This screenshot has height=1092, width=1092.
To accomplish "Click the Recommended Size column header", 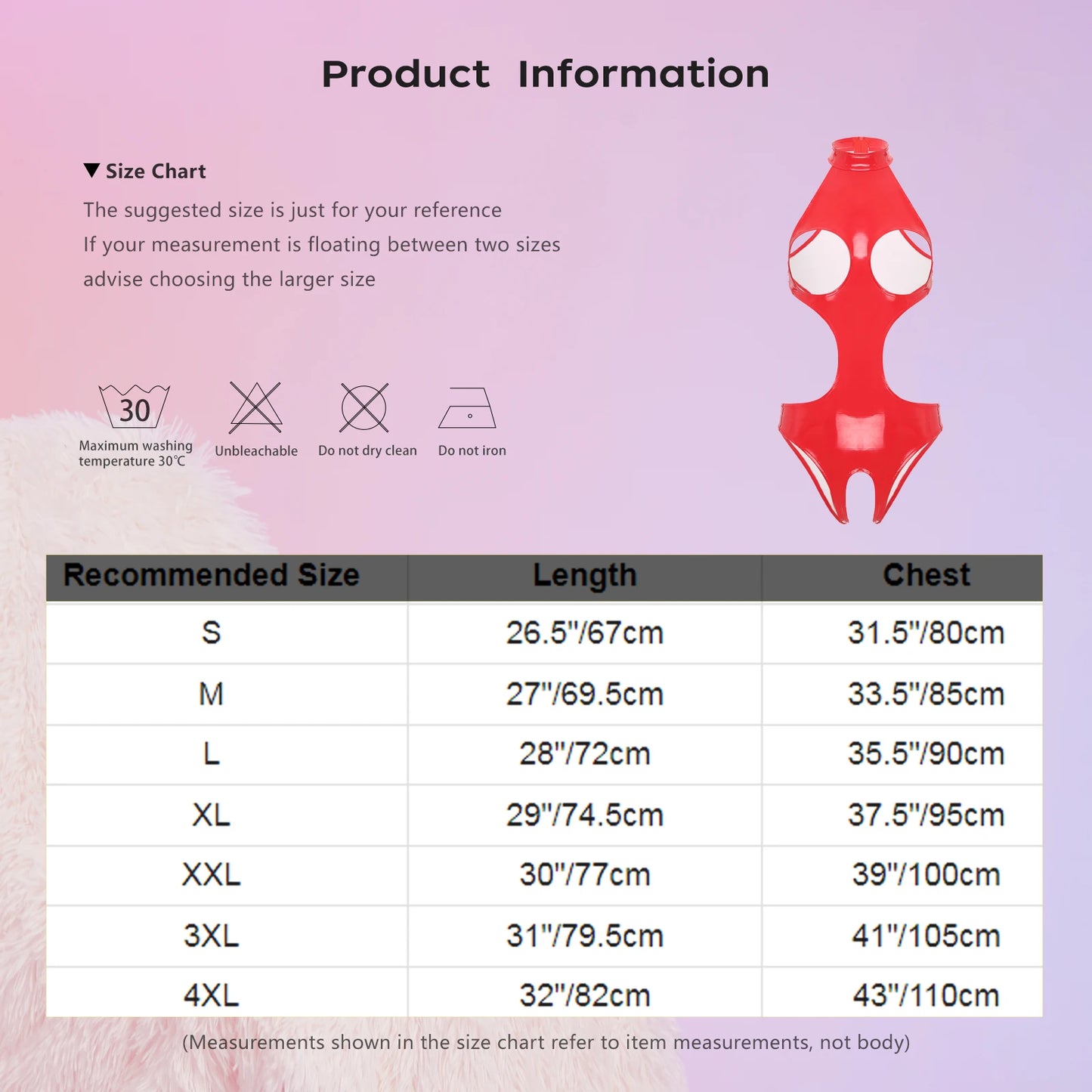I will click(x=212, y=576).
